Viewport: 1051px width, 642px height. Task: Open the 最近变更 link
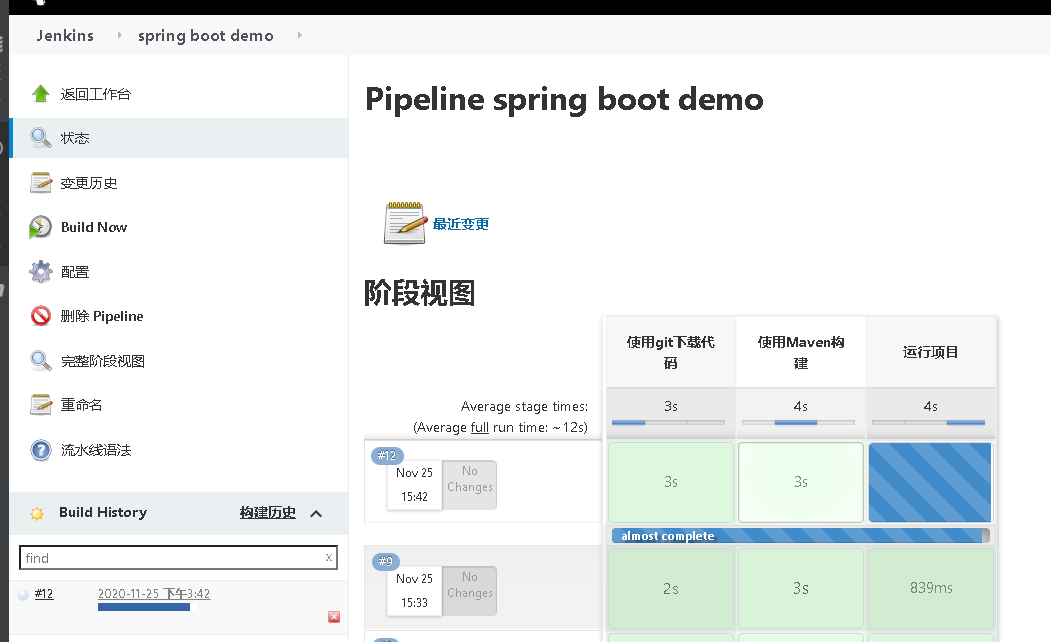pyautogui.click(x=460, y=224)
